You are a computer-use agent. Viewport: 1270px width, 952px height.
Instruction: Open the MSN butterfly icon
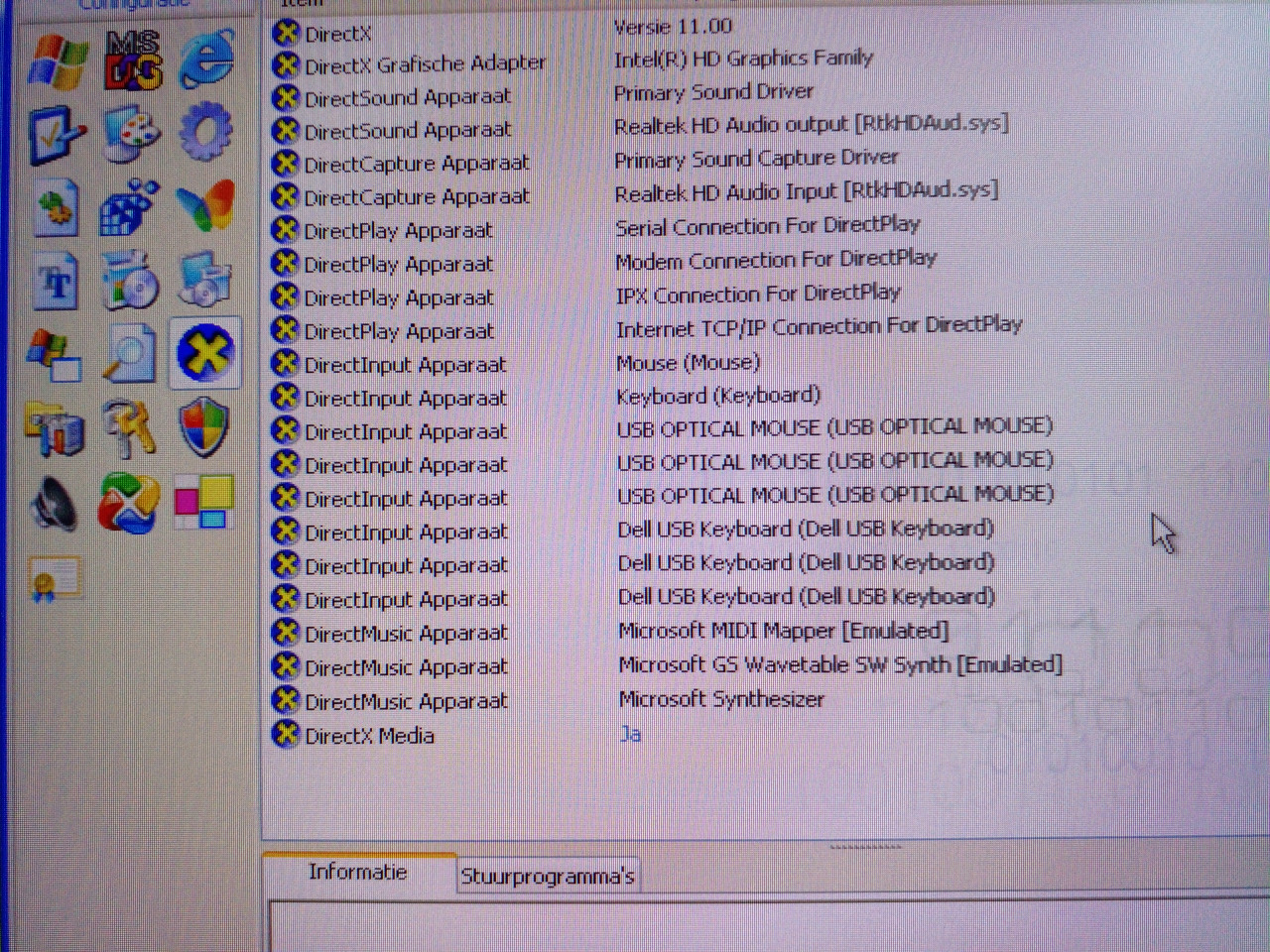point(206,206)
